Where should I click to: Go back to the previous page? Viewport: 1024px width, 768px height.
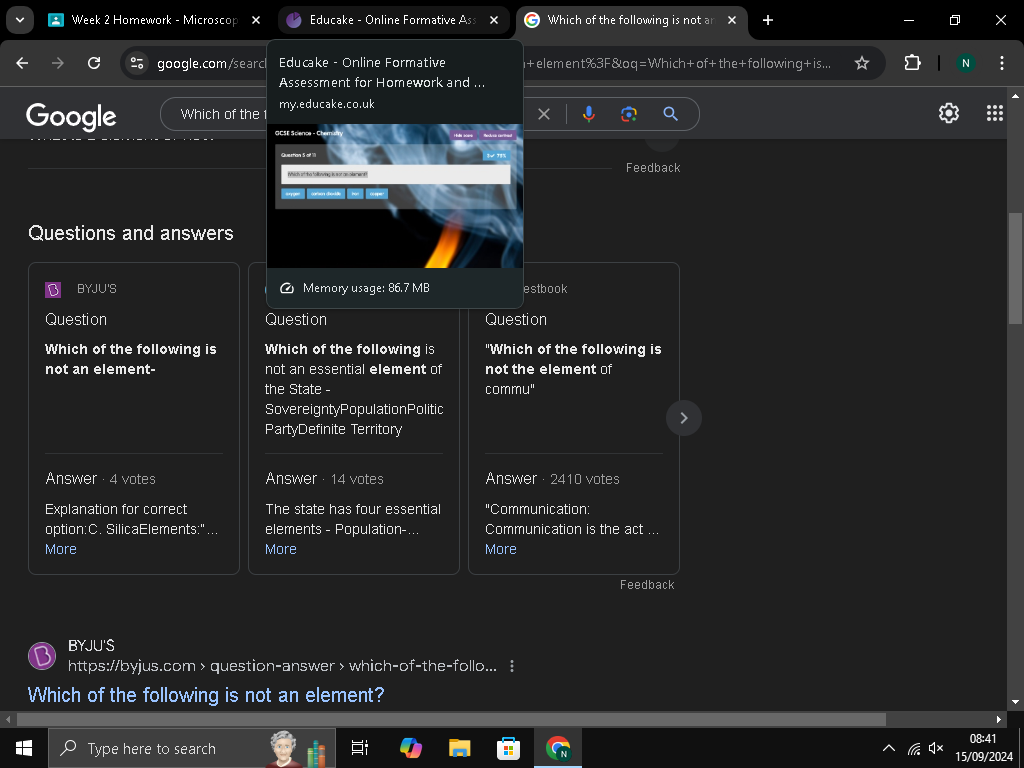(x=22, y=63)
